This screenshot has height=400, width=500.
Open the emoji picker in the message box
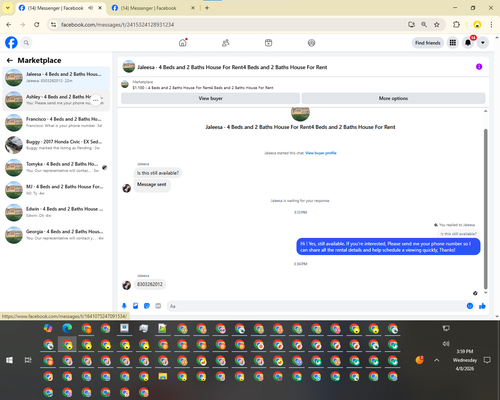(470, 306)
